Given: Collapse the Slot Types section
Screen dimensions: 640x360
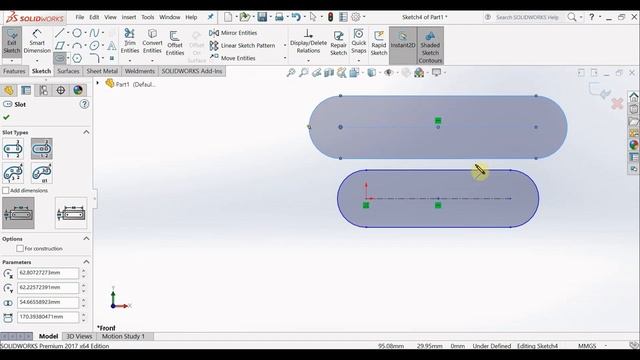Looking at the screenshot, I should (86, 132).
